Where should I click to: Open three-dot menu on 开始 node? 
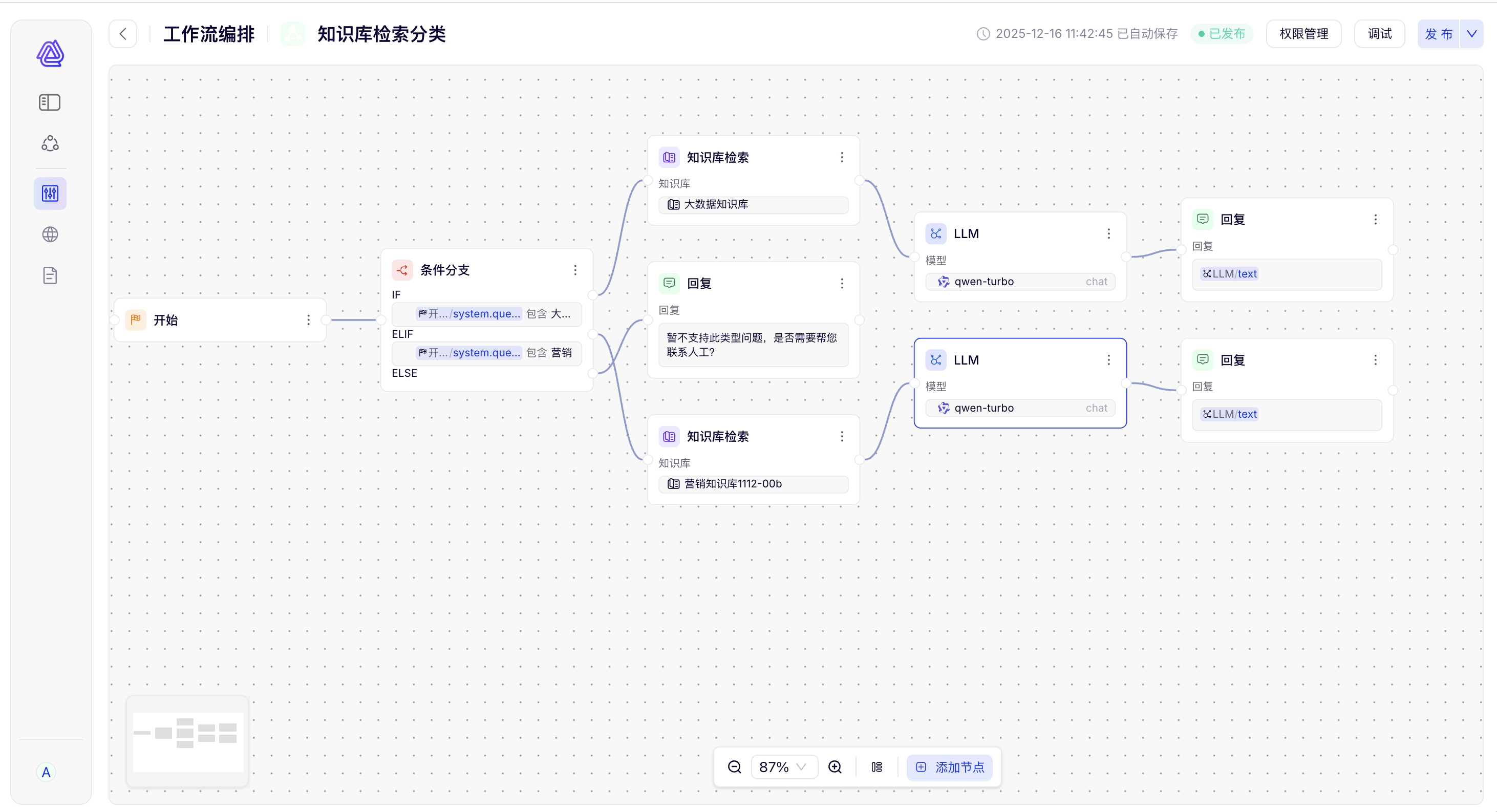pyautogui.click(x=308, y=319)
